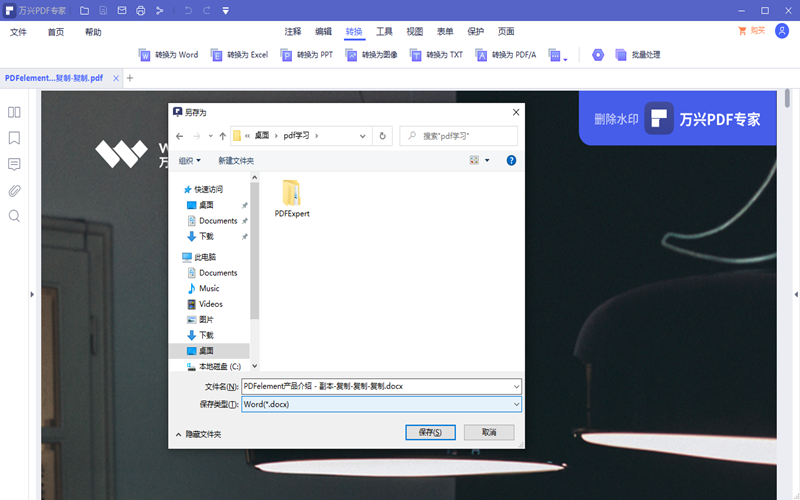Convert PDF to image
Viewport: 800px width, 500px height.
371,55
